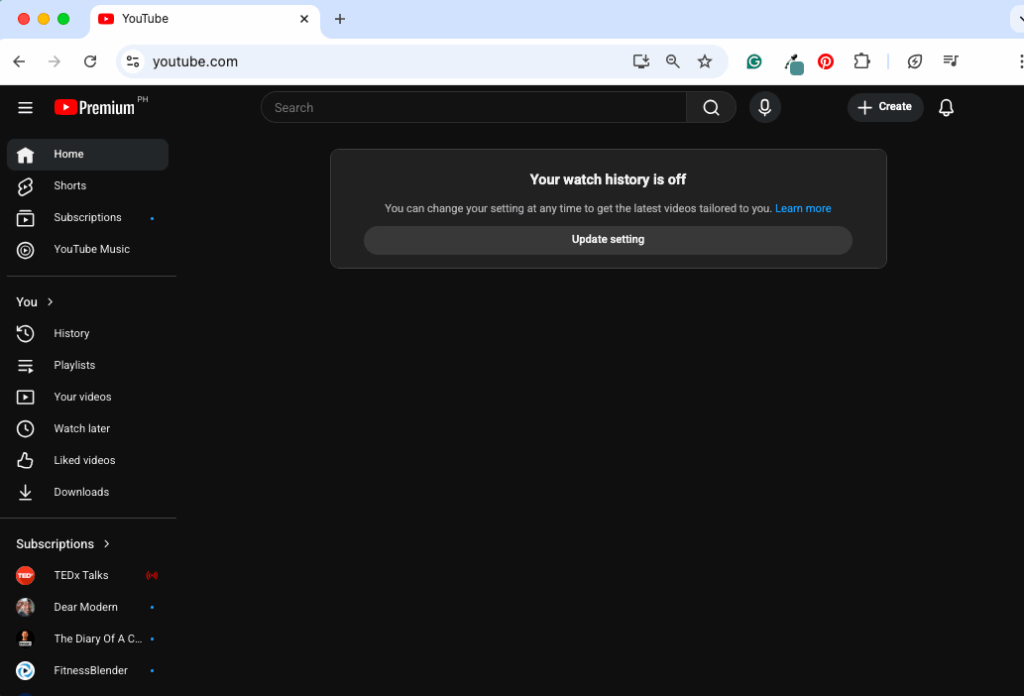Open Watch later playlist
Screen dimensions: 1024x696
click(81, 429)
